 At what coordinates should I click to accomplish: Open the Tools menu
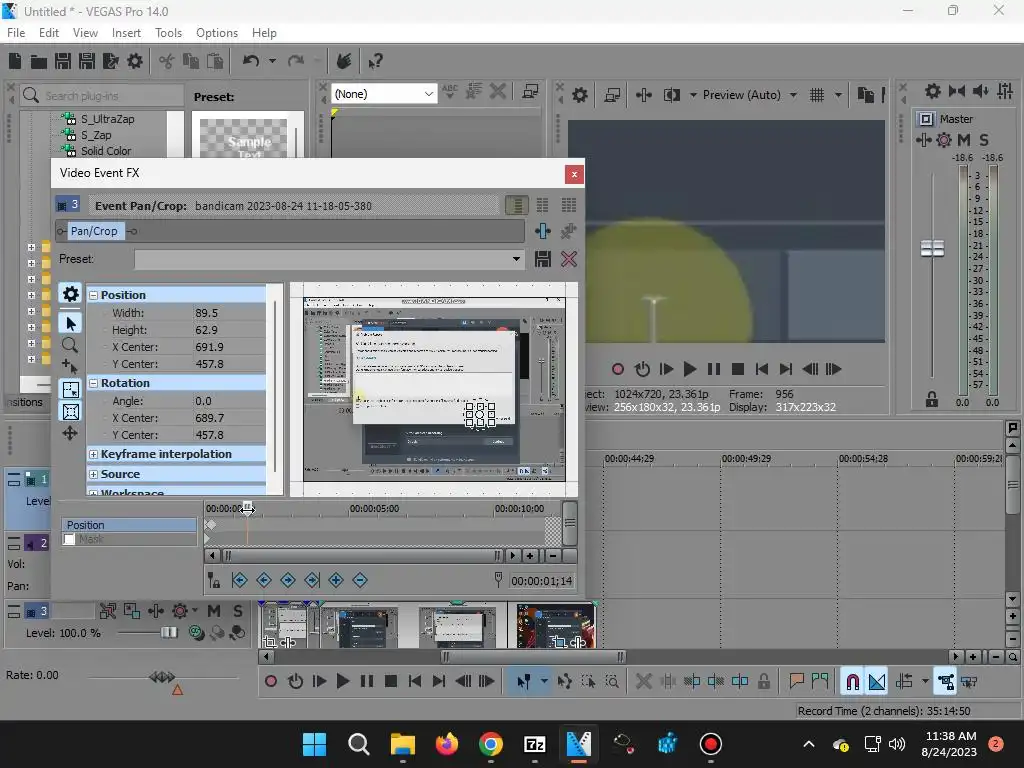[x=168, y=33]
